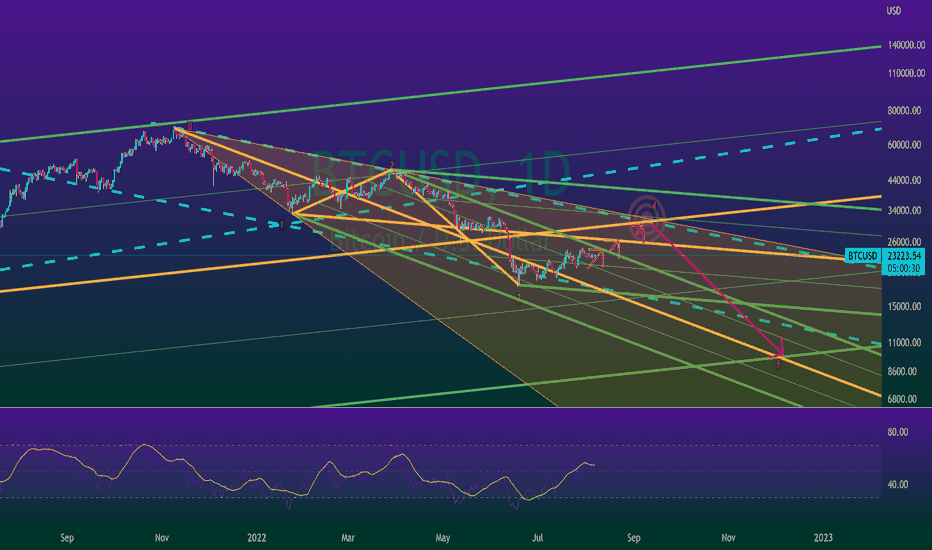Select the 11000.00 price axis label
The image size is (932, 550).
tap(904, 343)
